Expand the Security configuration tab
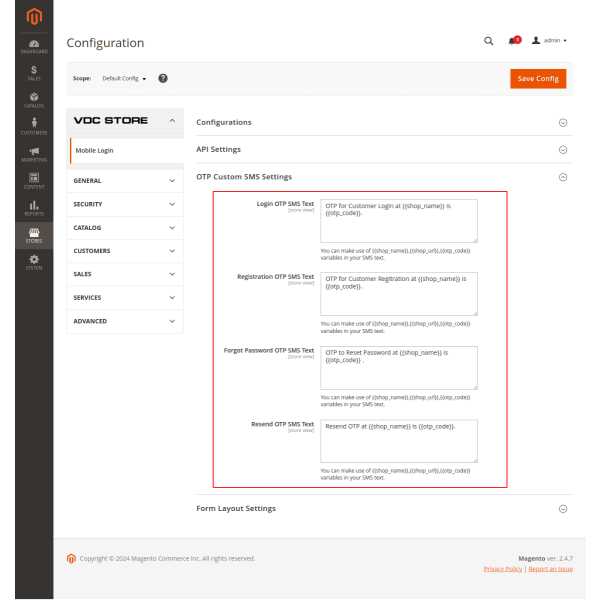The image size is (600, 600). [125, 204]
